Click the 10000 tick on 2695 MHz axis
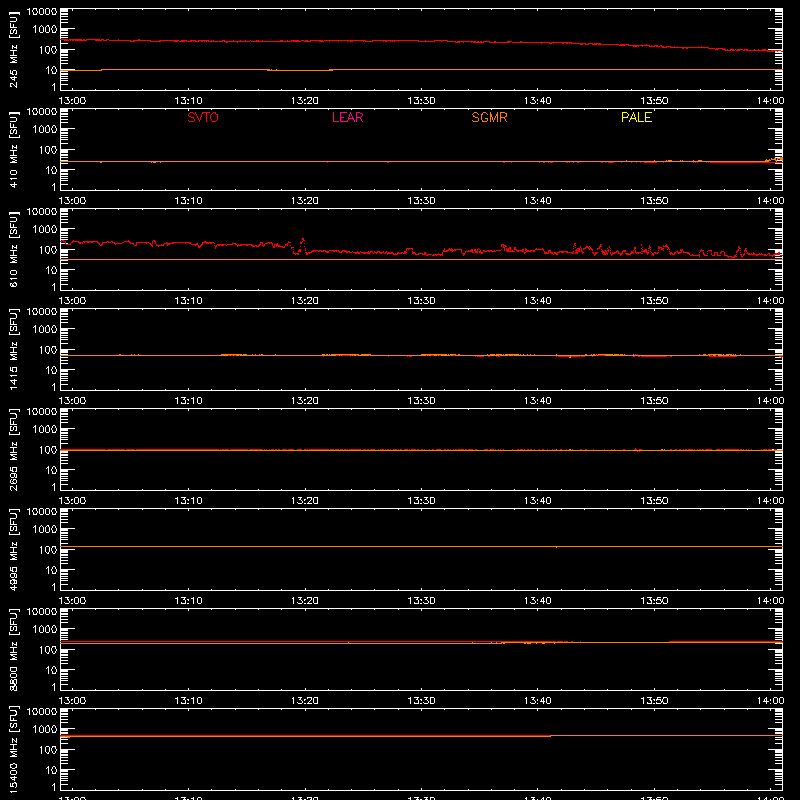 pyautogui.click(x=42, y=412)
